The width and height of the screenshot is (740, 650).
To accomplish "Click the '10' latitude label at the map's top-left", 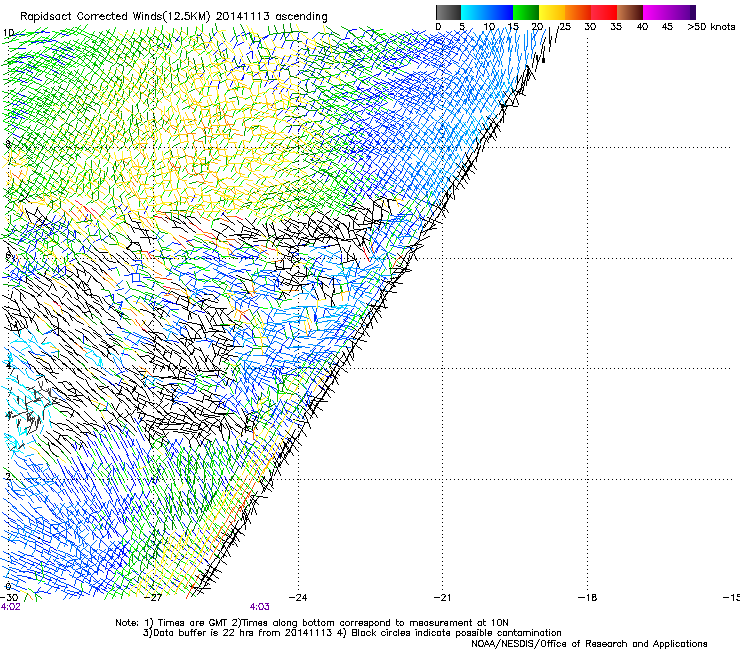I will coord(8,33).
